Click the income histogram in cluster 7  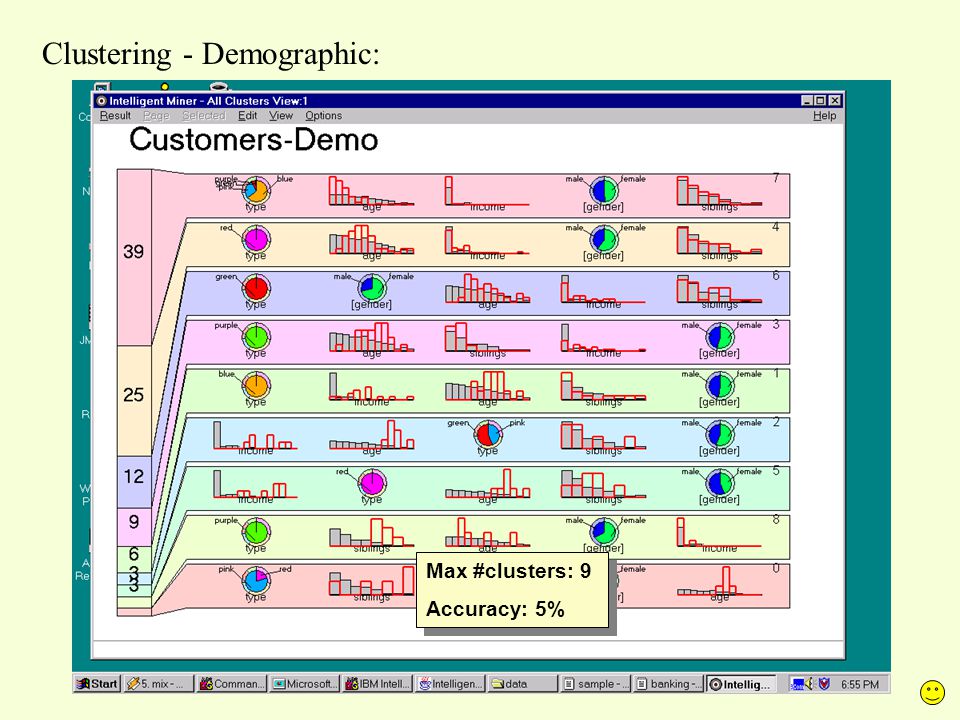tap(487, 191)
